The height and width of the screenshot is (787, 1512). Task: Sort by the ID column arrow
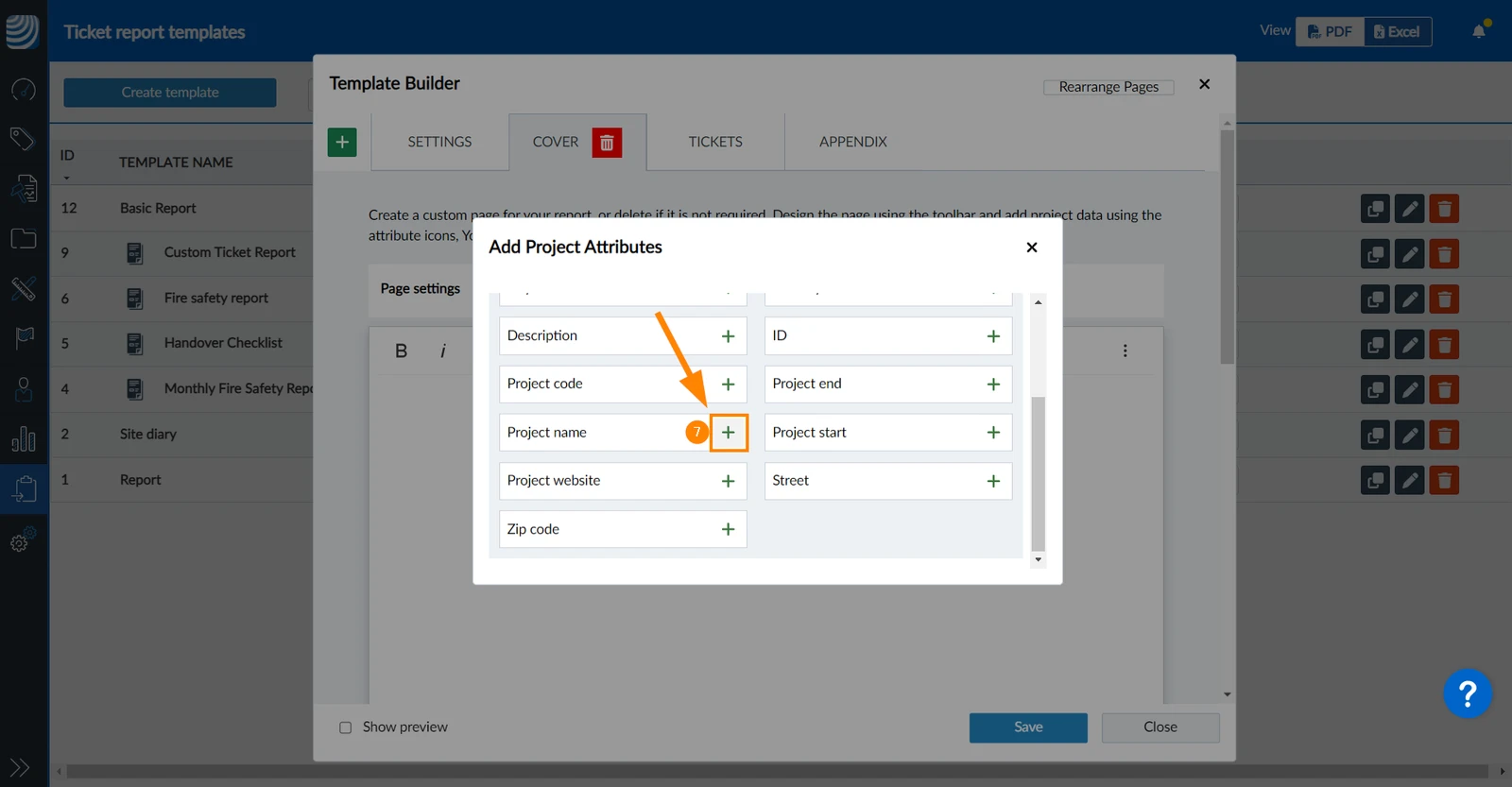(66, 178)
